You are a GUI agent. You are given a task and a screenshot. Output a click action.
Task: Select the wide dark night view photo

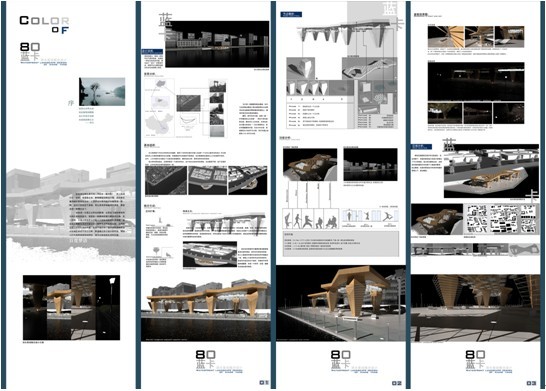pyautogui.click(x=476, y=82)
